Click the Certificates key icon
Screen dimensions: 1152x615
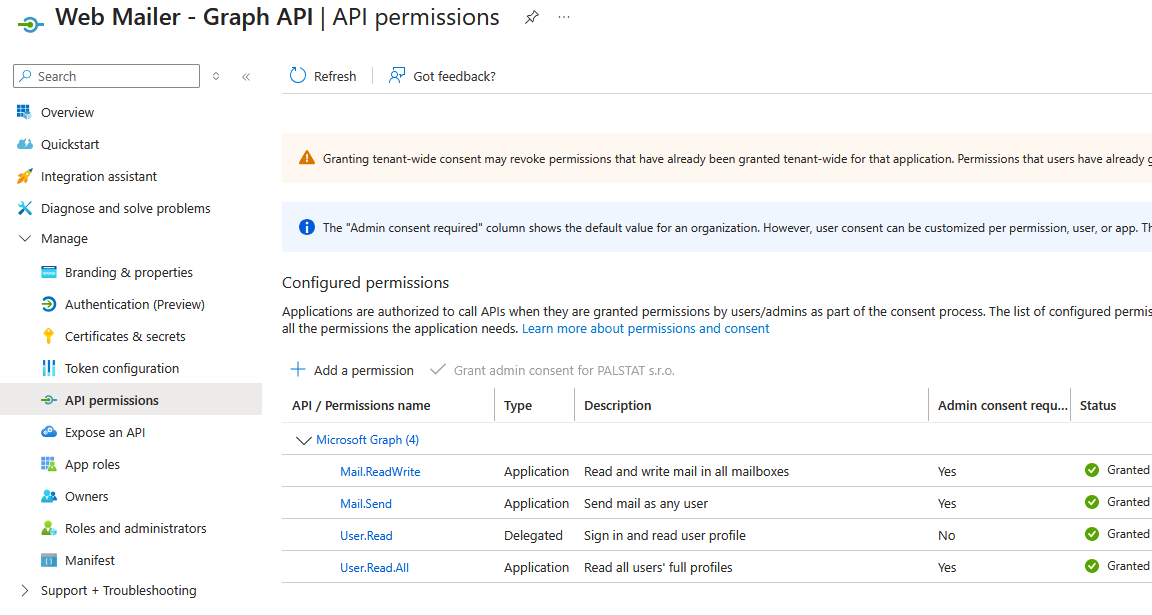[x=48, y=337]
